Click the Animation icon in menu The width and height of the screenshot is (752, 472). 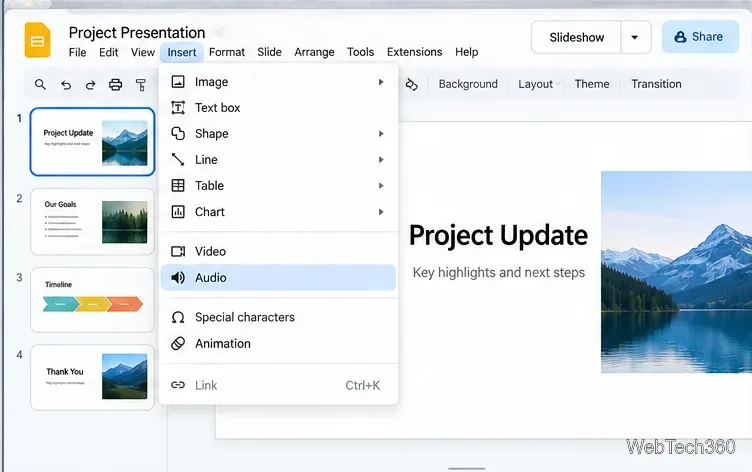(x=178, y=343)
